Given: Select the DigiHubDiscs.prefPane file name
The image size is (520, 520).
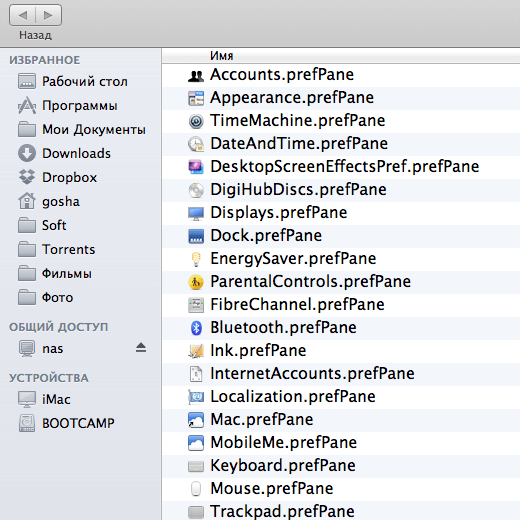Looking at the screenshot, I should tap(298, 190).
